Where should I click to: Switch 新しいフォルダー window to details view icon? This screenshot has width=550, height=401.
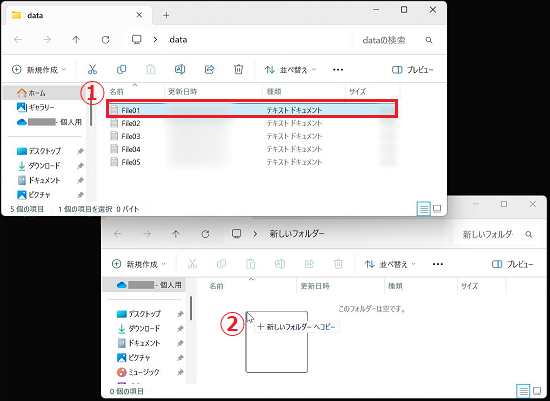[x=523, y=390]
